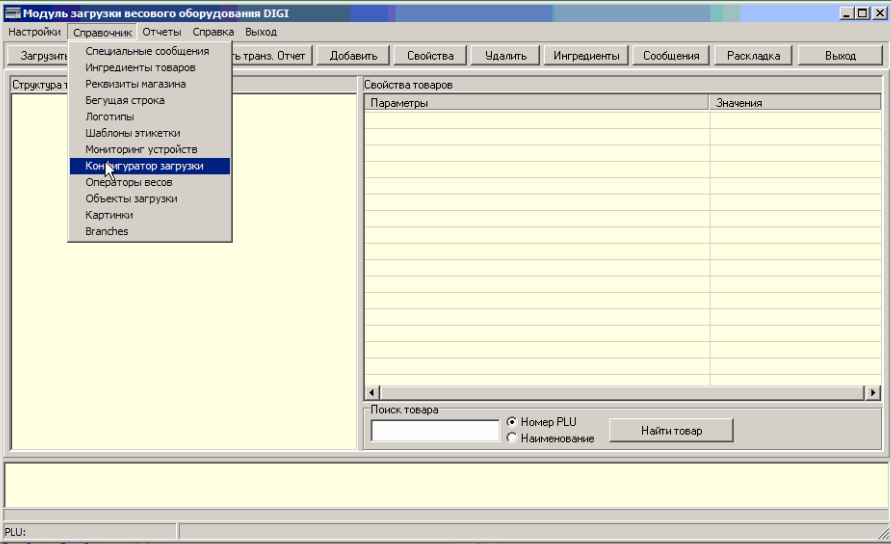Click the left scroll arrow of properties table
Screen dimensions: 891x544
pos(373,392)
